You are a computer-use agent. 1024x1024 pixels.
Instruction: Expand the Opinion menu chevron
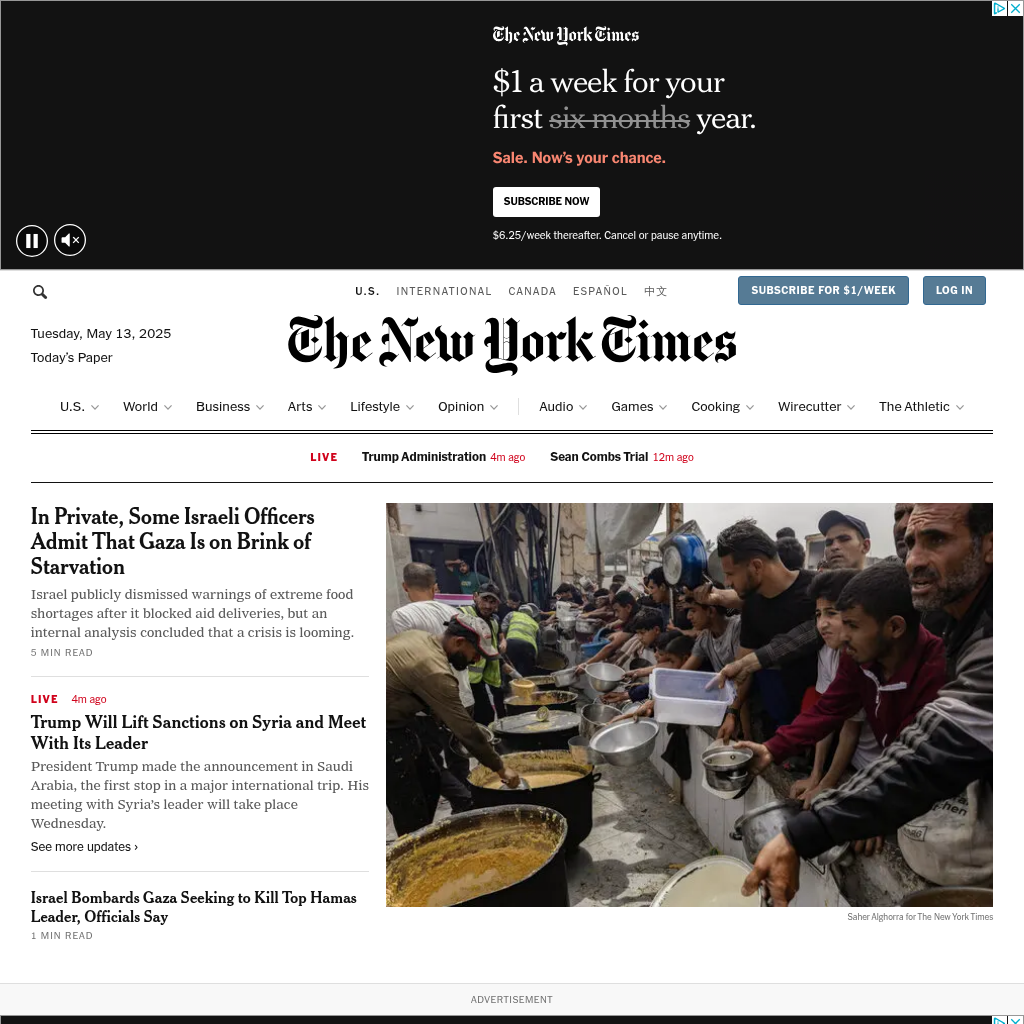494,407
